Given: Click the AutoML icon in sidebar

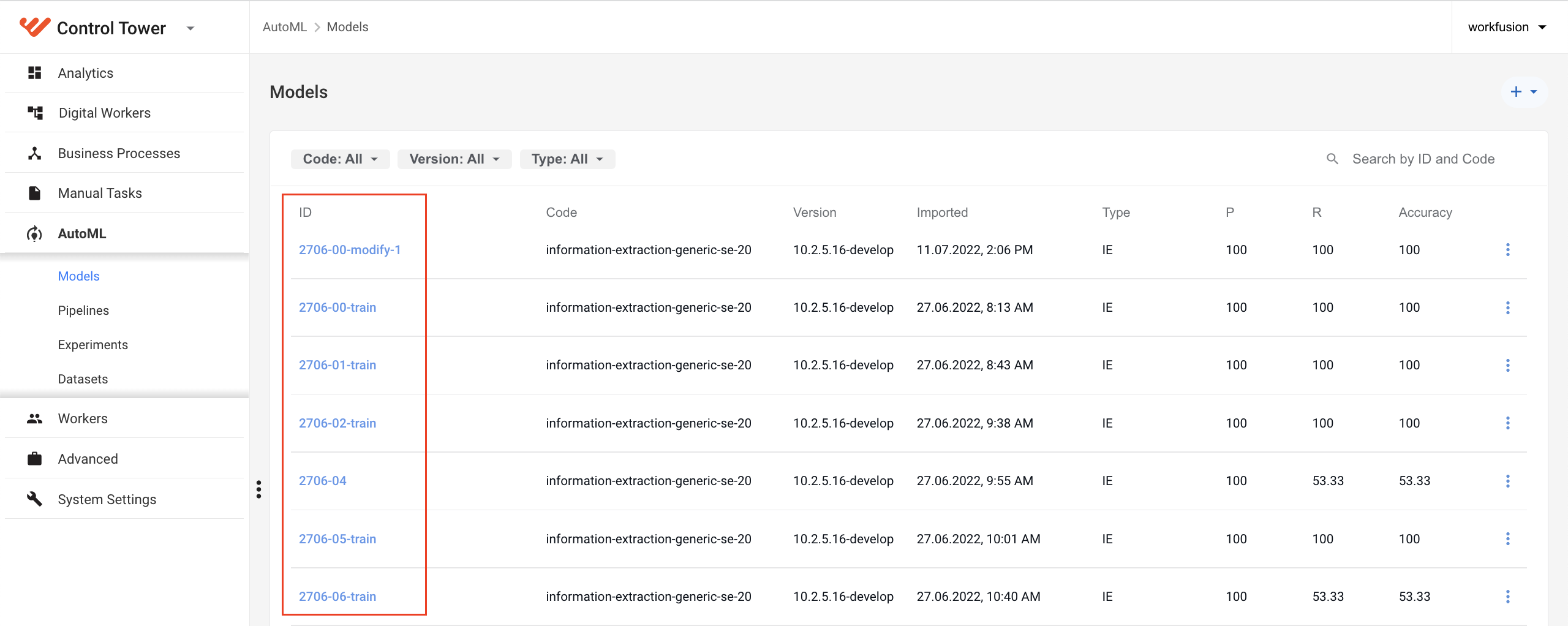Looking at the screenshot, I should coord(34,233).
